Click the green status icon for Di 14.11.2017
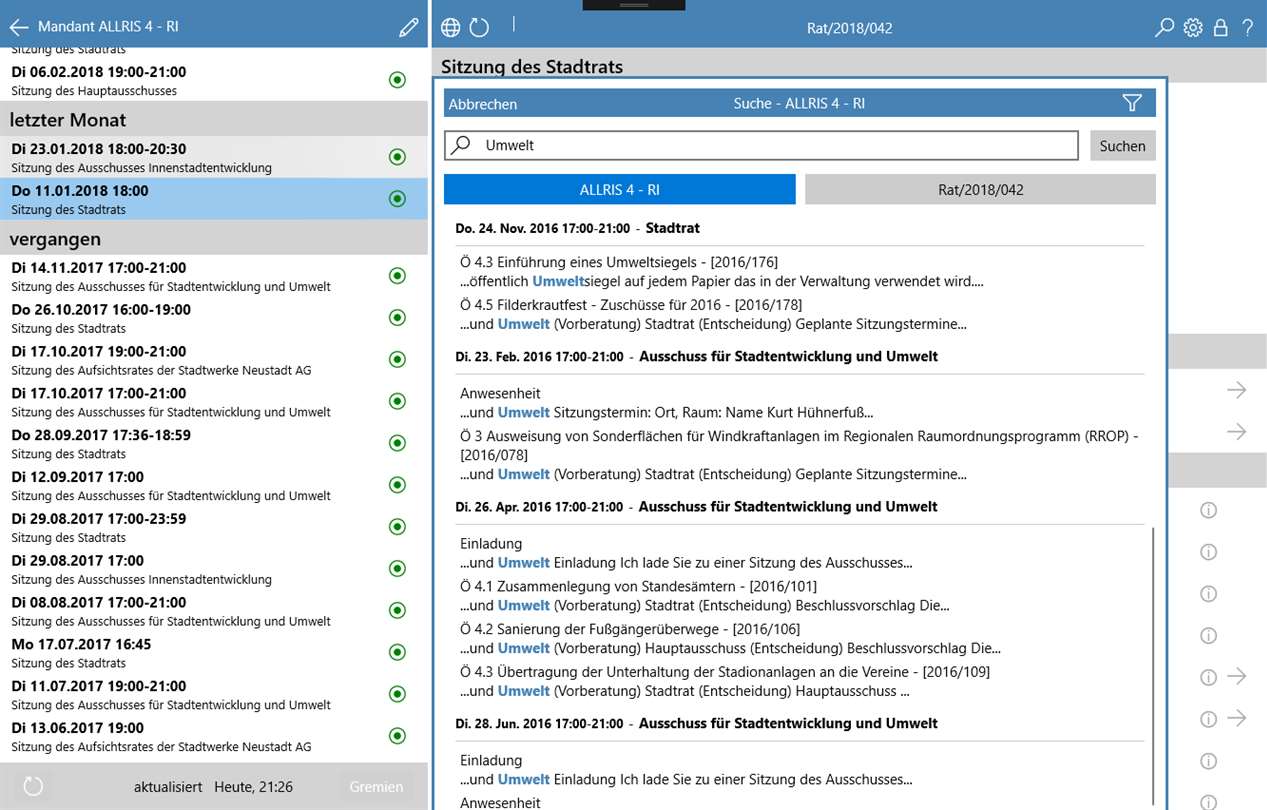This screenshot has width=1267, height=810. pyautogui.click(x=397, y=276)
